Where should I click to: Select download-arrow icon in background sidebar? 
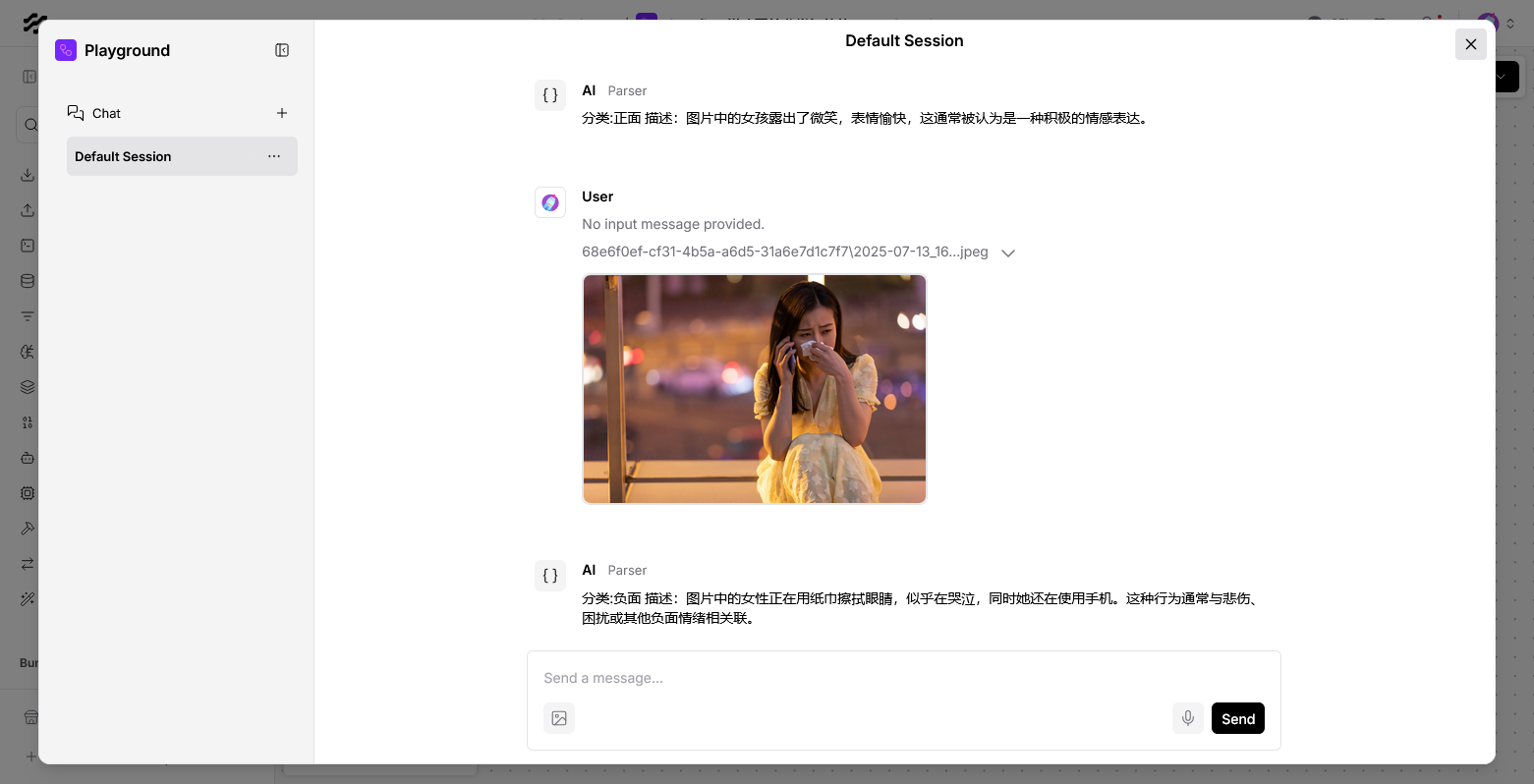point(28,175)
